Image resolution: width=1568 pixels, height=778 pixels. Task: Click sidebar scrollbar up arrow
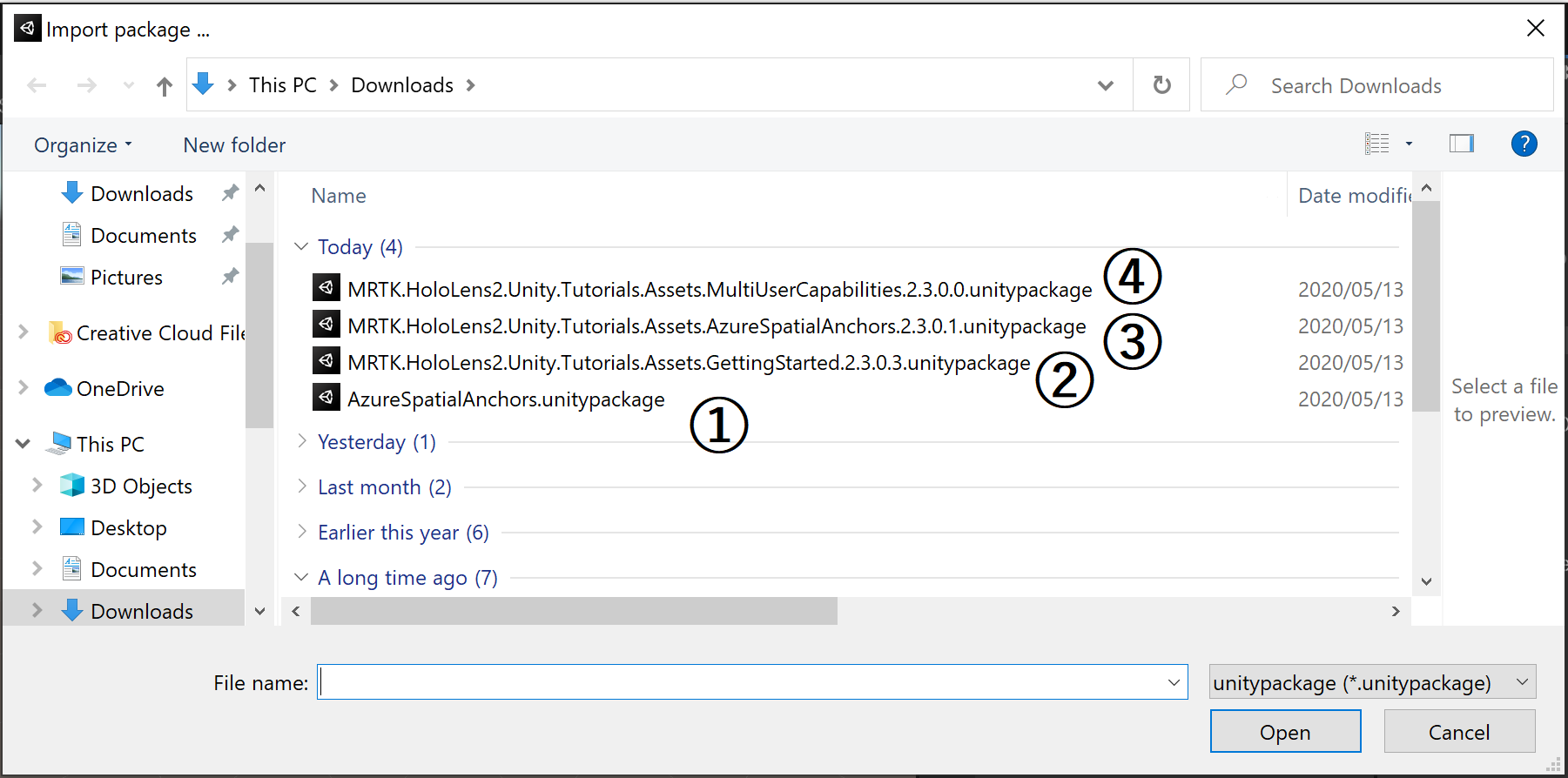[259, 188]
